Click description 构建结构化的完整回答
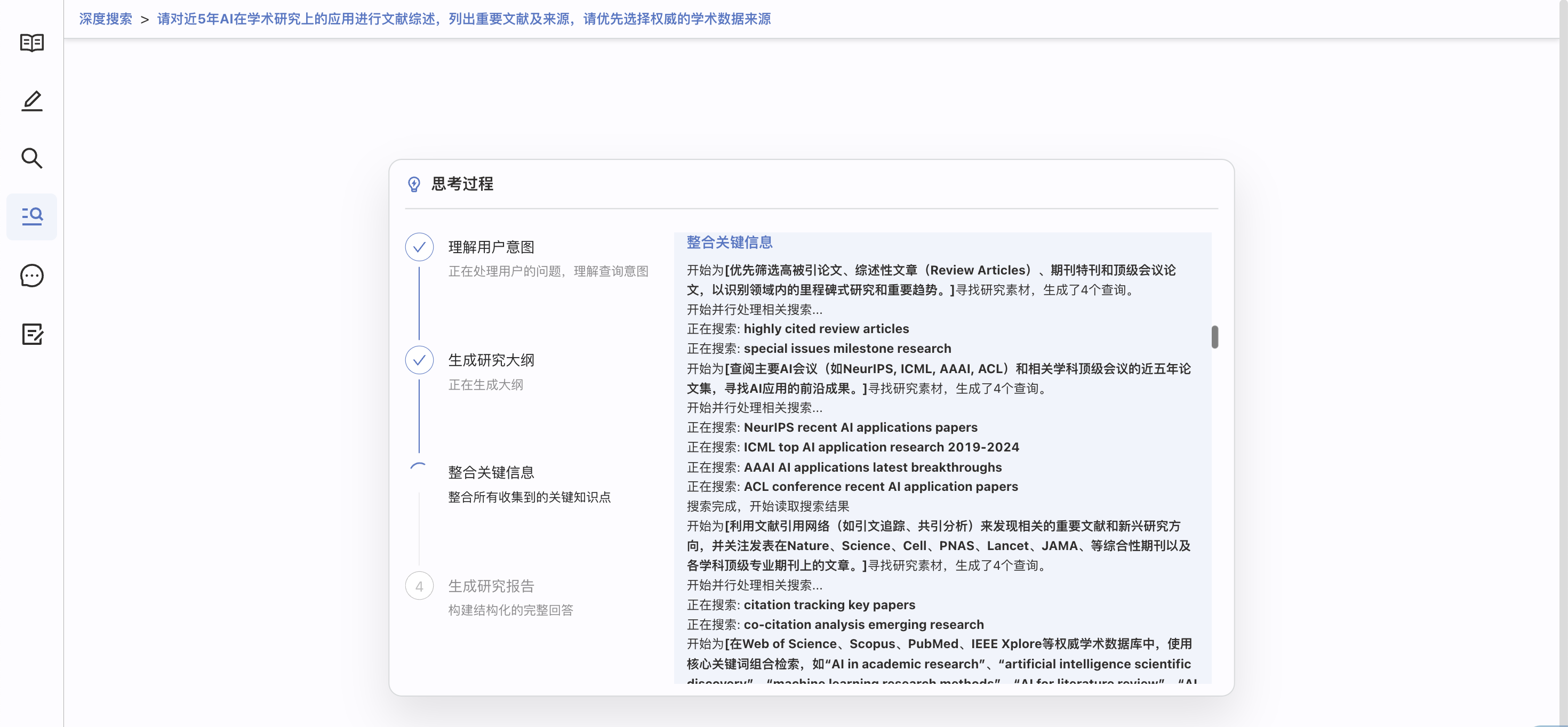This screenshot has height=727, width=1568. coord(511,610)
